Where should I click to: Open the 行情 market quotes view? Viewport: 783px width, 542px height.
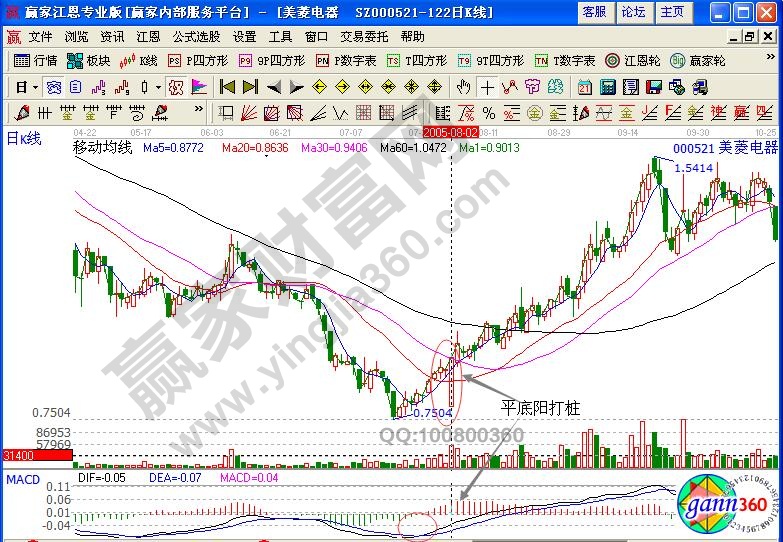[x=36, y=60]
